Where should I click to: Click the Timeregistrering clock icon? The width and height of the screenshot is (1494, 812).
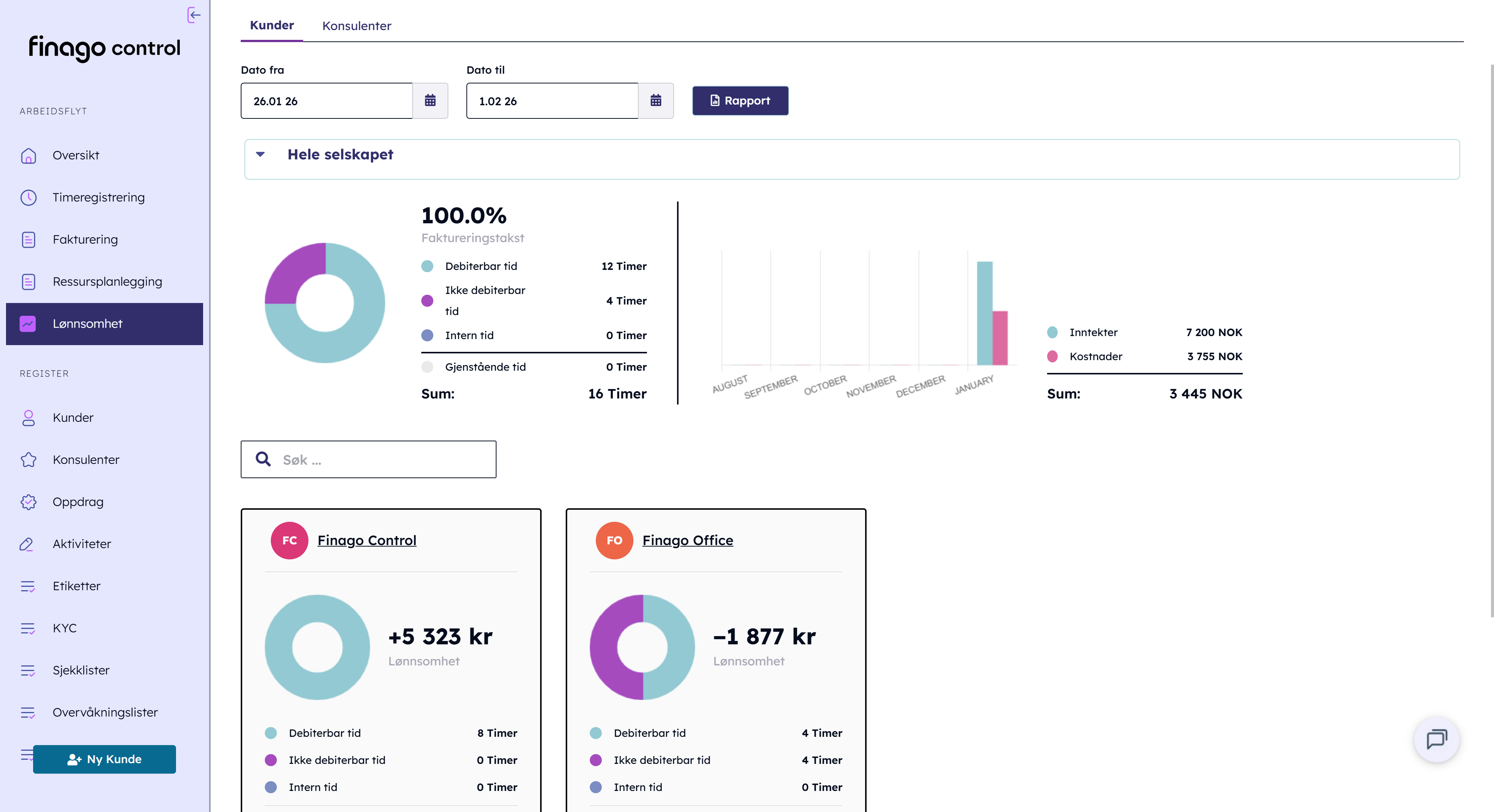29,198
